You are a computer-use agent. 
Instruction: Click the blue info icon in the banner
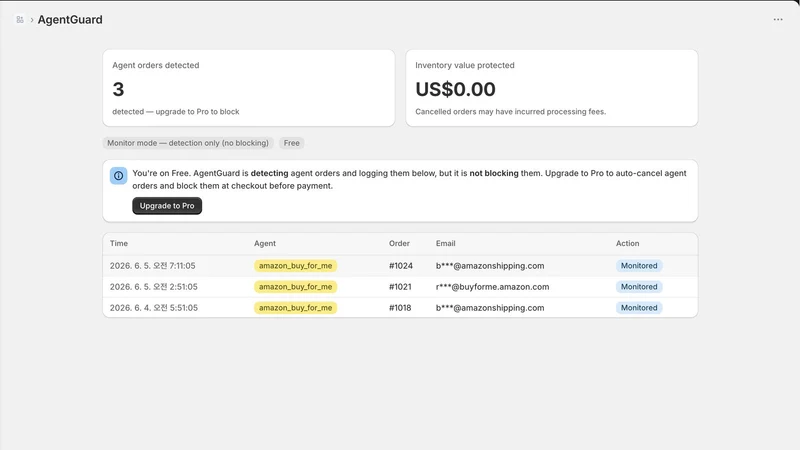(x=118, y=176)
